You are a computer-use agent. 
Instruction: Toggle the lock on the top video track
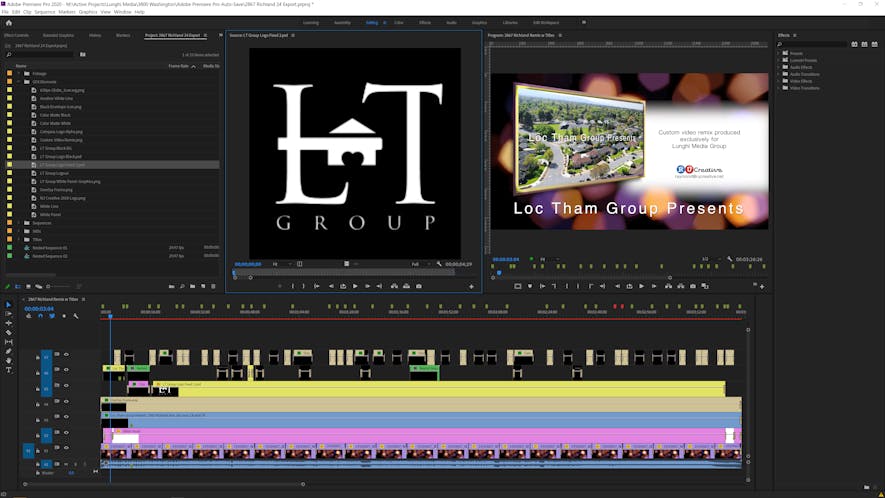38,355
